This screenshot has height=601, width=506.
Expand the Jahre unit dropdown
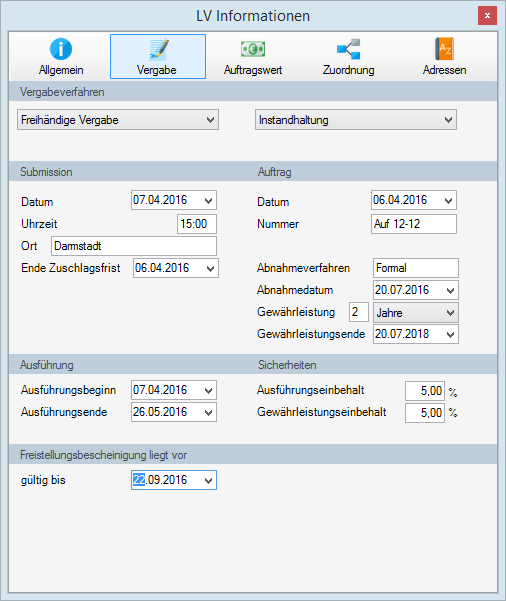tap(450, 313)
